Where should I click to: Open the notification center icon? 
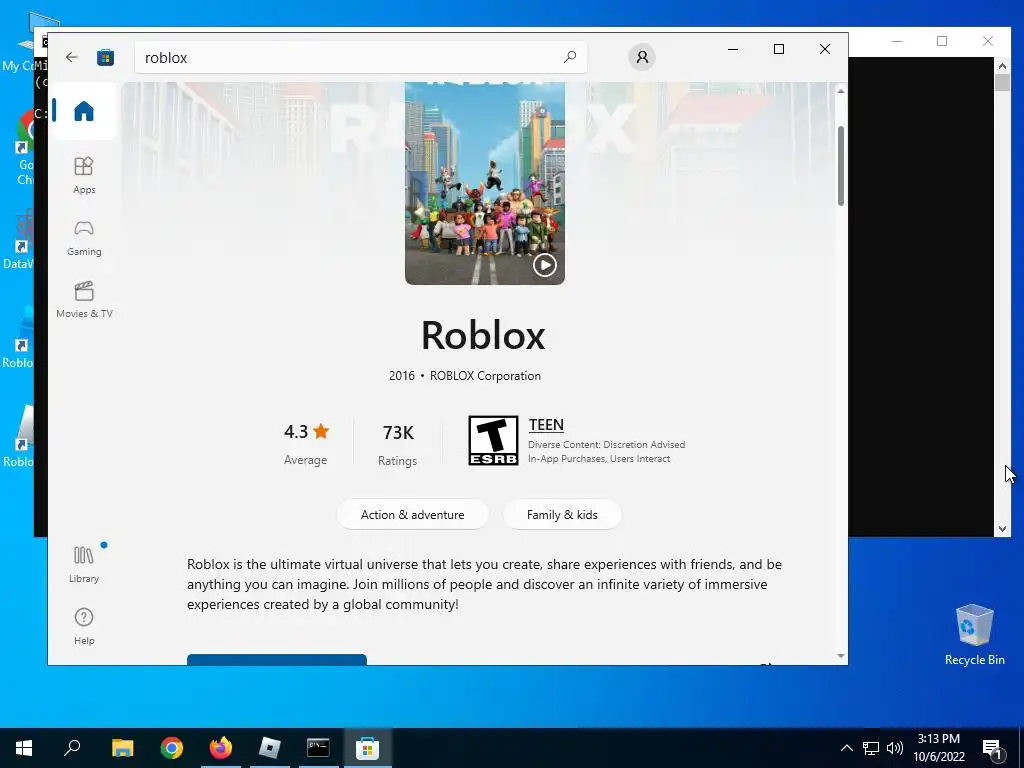[991, 748]
